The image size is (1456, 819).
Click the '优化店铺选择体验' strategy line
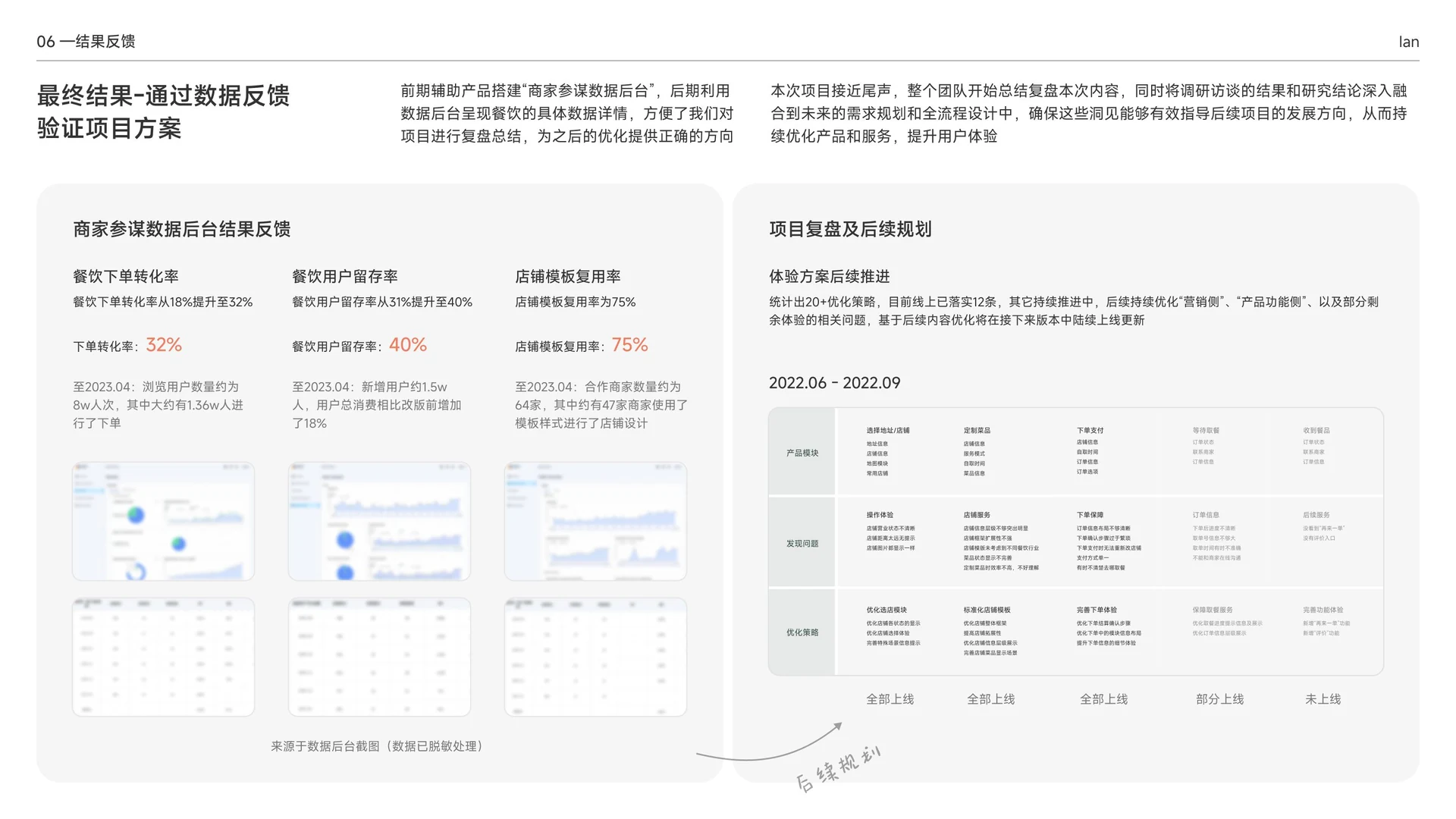pos(888,633)
